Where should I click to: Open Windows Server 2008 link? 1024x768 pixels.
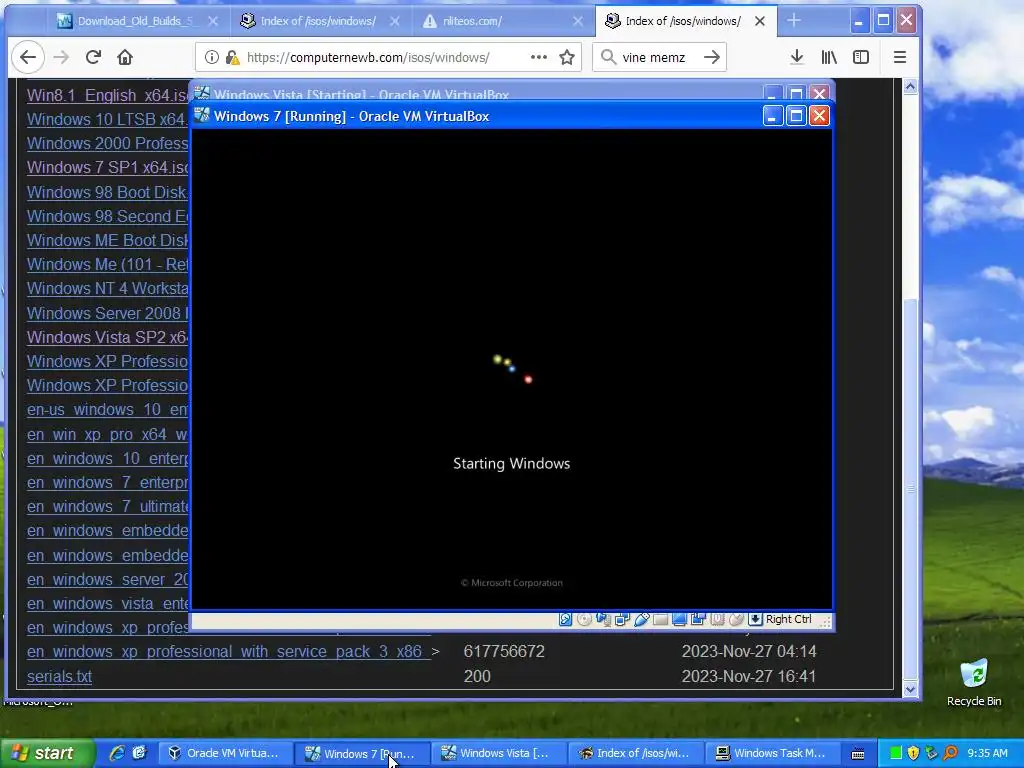tap(108, 313)
